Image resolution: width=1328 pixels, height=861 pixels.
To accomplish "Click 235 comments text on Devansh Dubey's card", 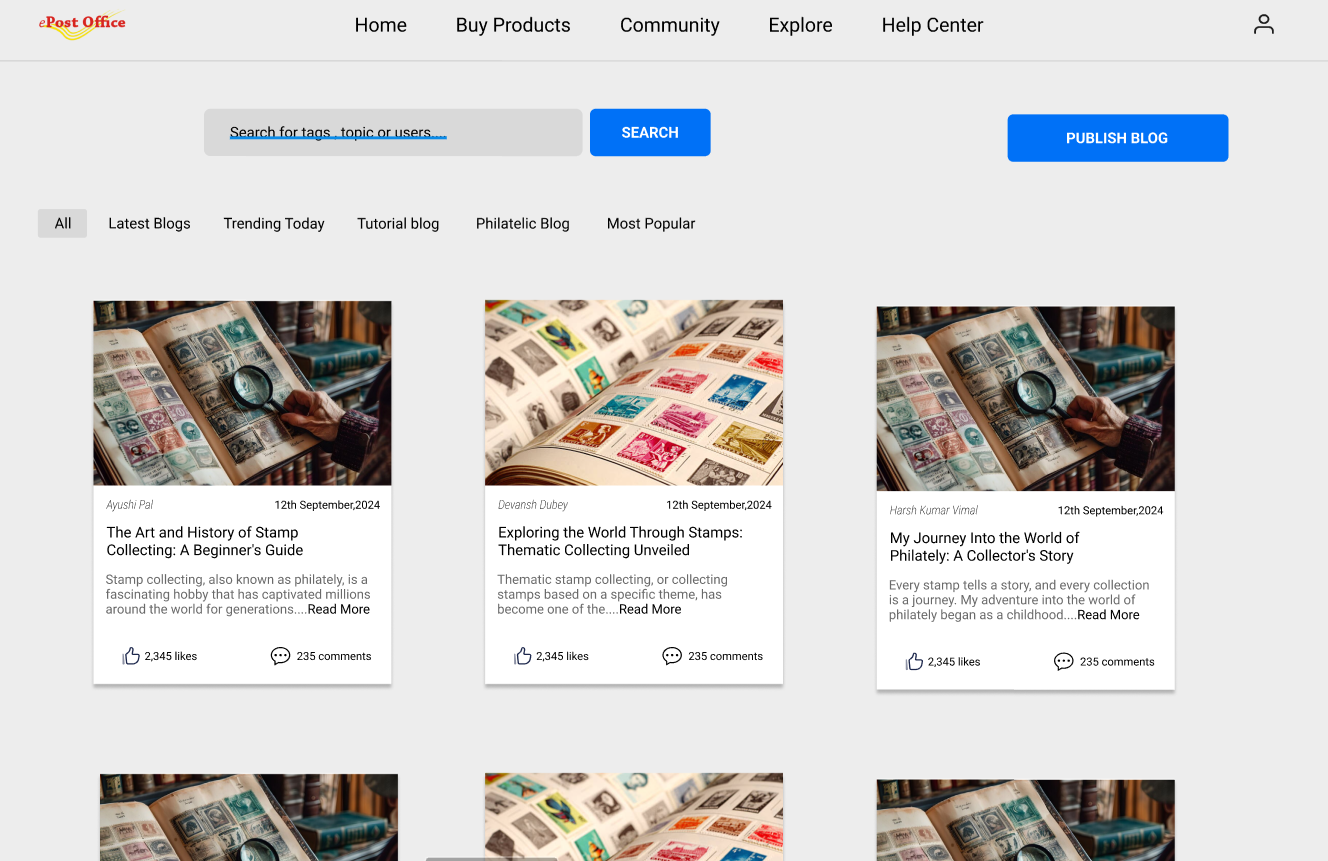I will [x=726, y=656].
